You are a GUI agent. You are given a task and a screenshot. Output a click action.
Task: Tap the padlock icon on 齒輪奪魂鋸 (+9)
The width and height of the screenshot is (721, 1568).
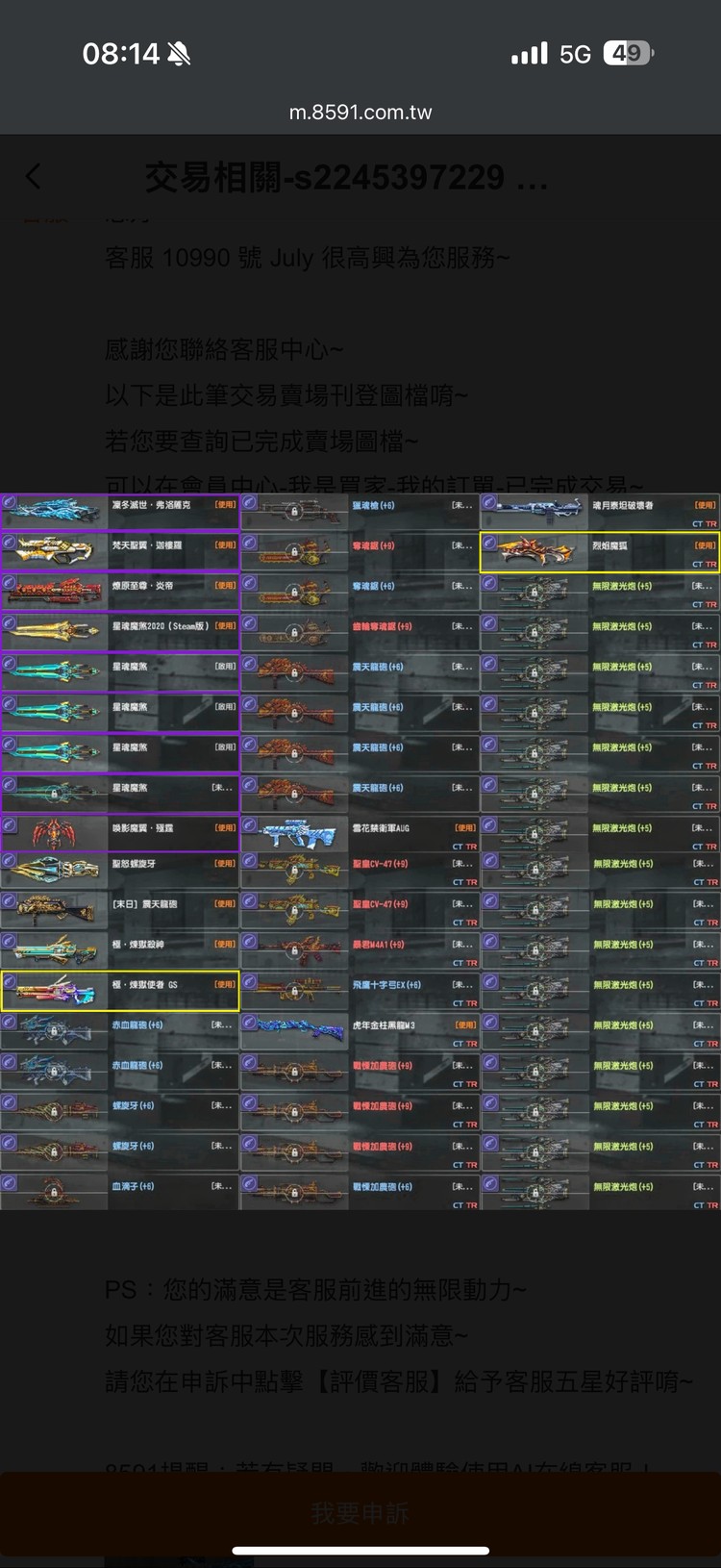pos(294,633)
